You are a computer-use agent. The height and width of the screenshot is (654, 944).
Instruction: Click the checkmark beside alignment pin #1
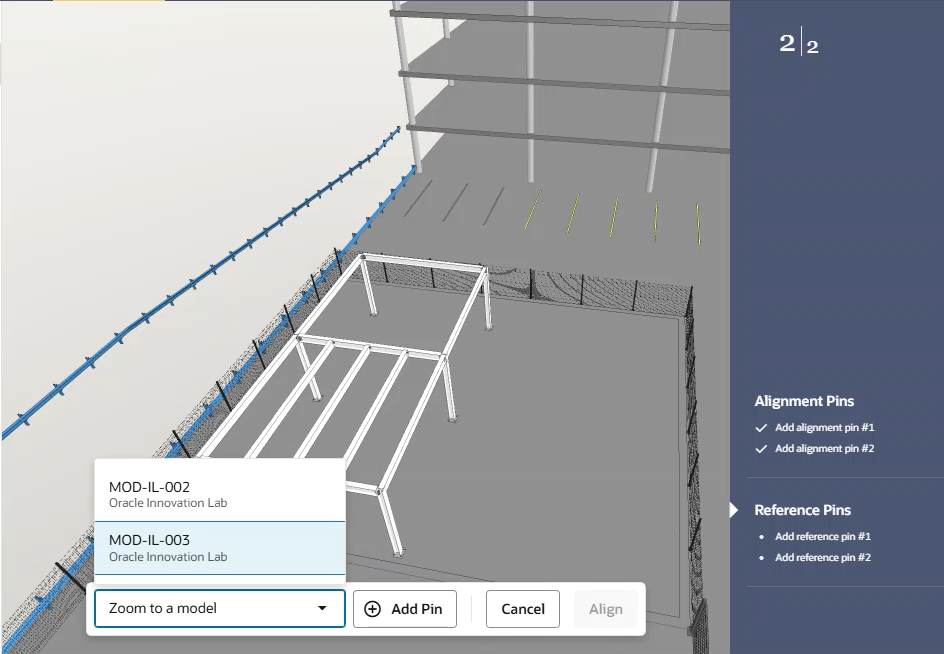(x=761, y=428)
